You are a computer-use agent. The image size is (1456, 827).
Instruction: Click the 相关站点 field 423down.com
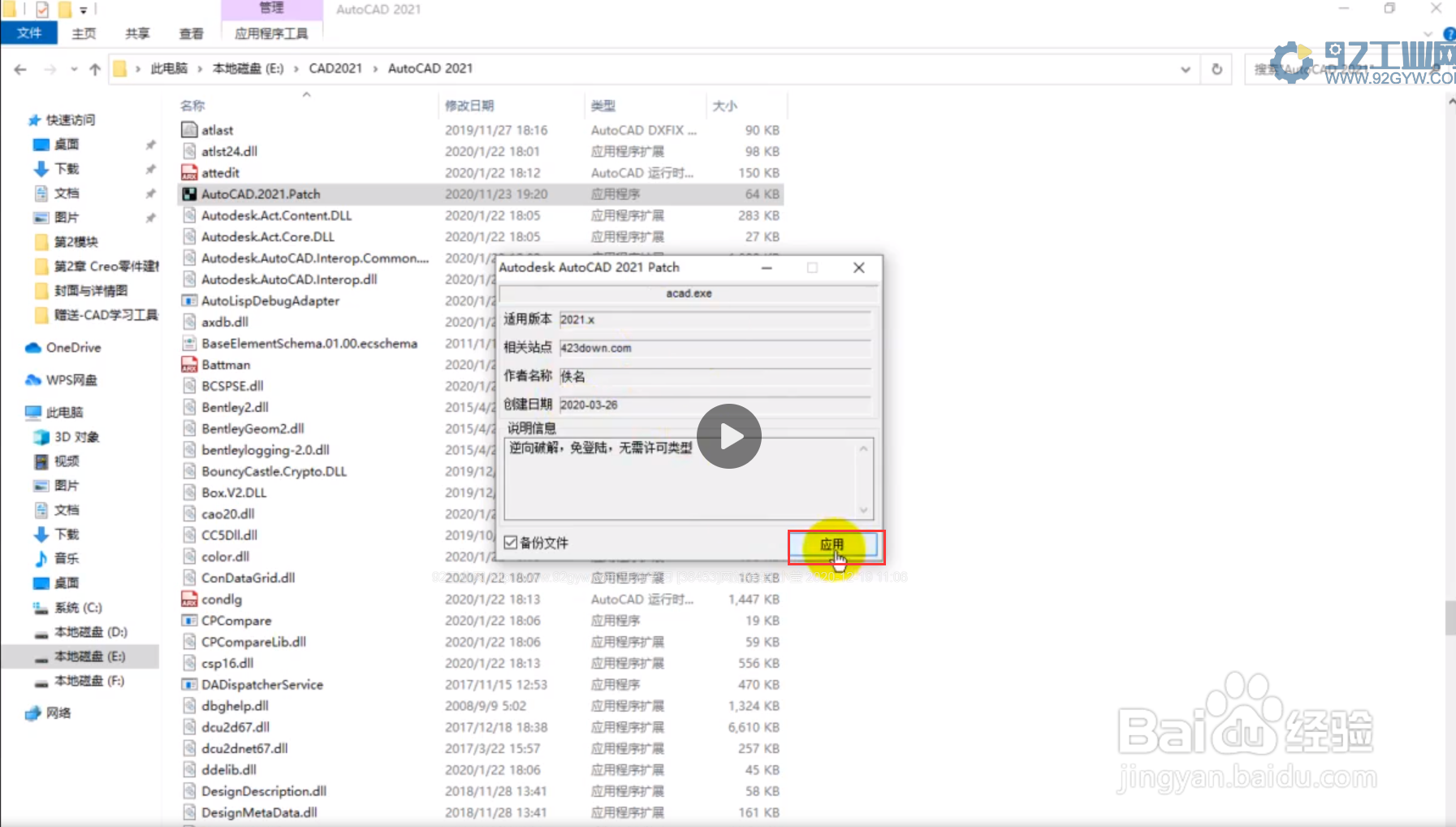715,348
